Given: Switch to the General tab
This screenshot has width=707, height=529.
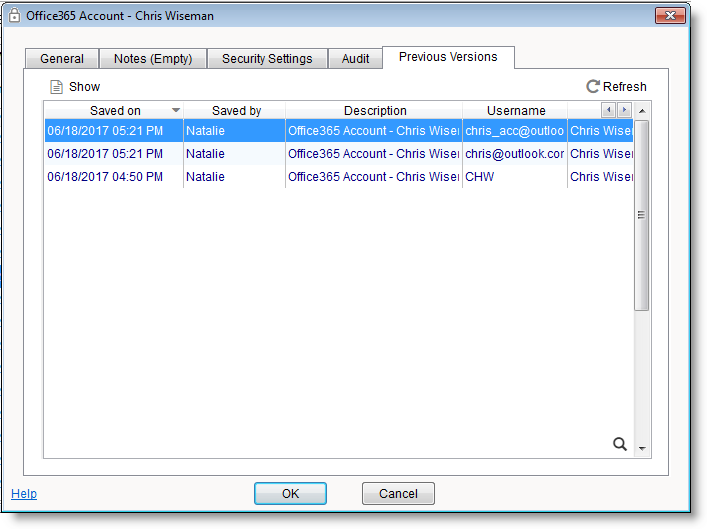Looking at the screenshot, I should point(62,59).
